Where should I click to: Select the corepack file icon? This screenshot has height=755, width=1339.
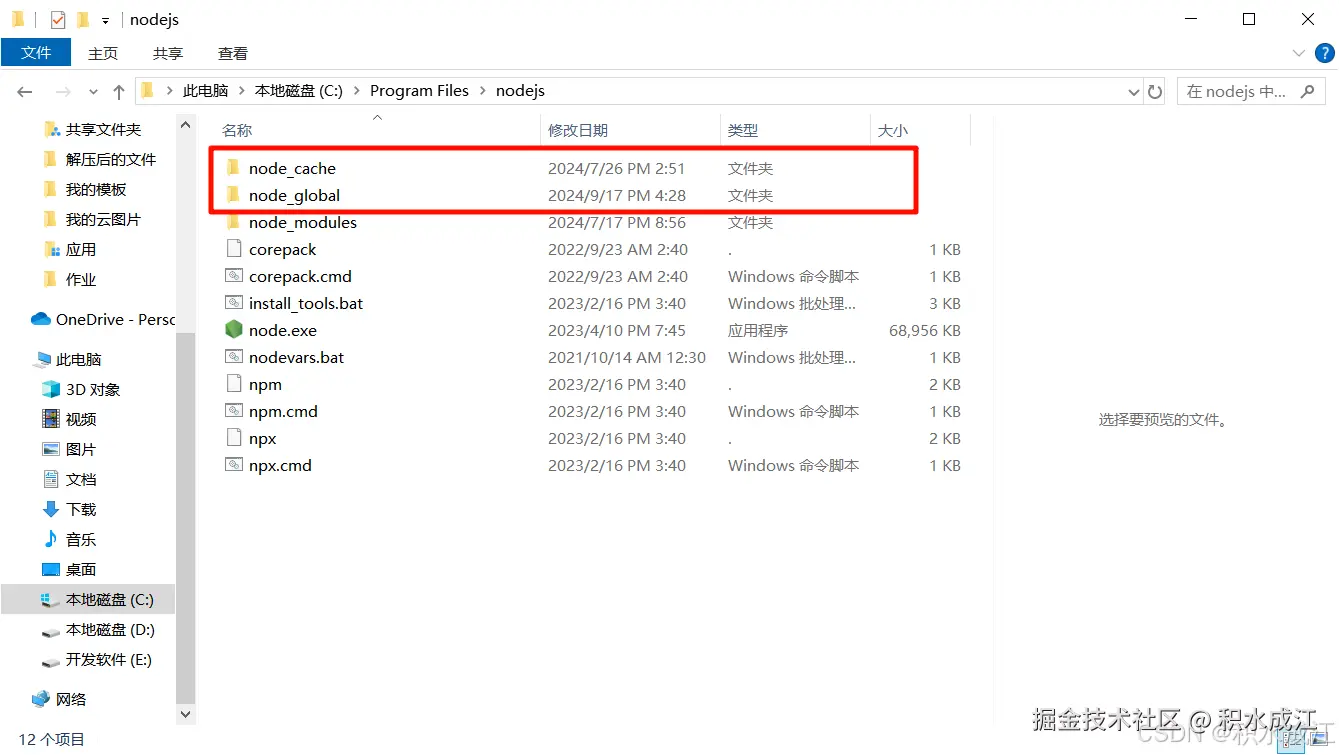[x=233, y=249]
